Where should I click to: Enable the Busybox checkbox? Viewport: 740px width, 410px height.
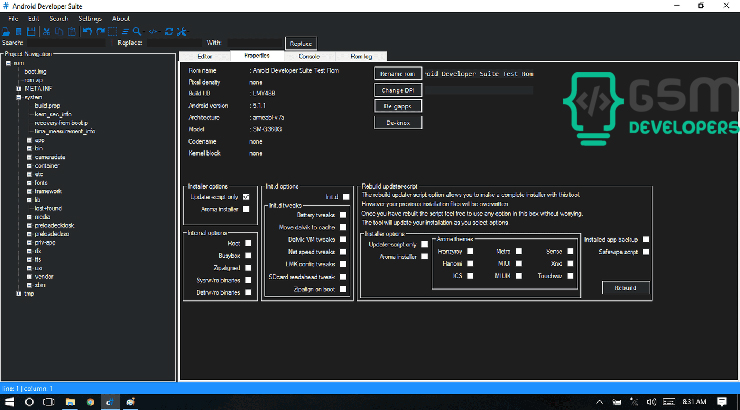[x=248, y=255]
